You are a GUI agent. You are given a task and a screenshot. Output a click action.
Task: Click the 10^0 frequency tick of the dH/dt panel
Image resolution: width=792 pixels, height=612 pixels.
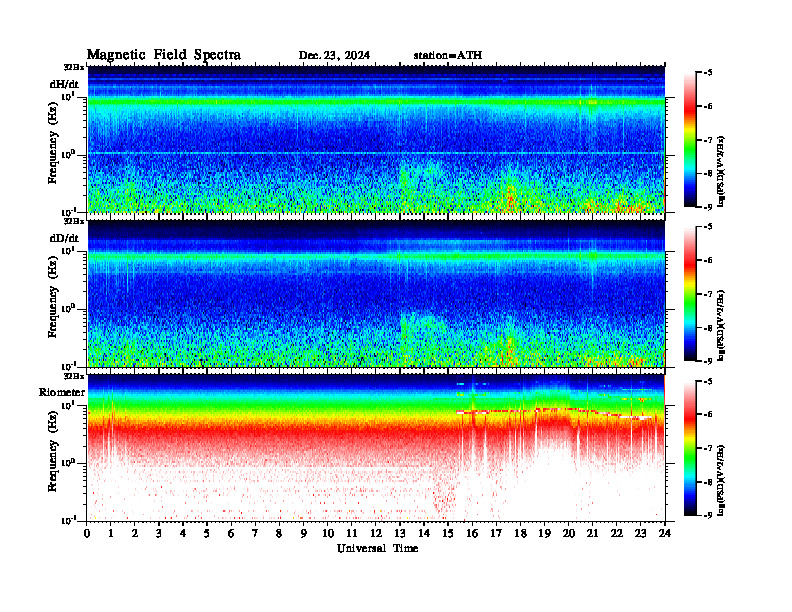point(68,154)
